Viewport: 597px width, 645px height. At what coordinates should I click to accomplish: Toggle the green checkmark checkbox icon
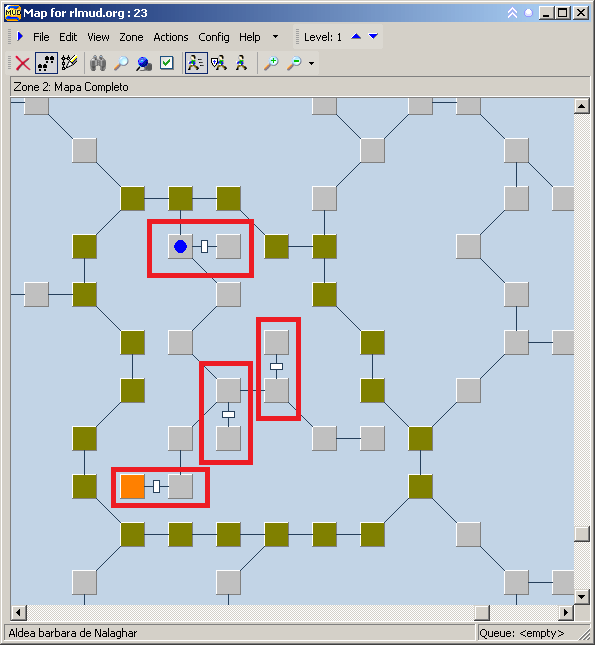tap(167, 63)
